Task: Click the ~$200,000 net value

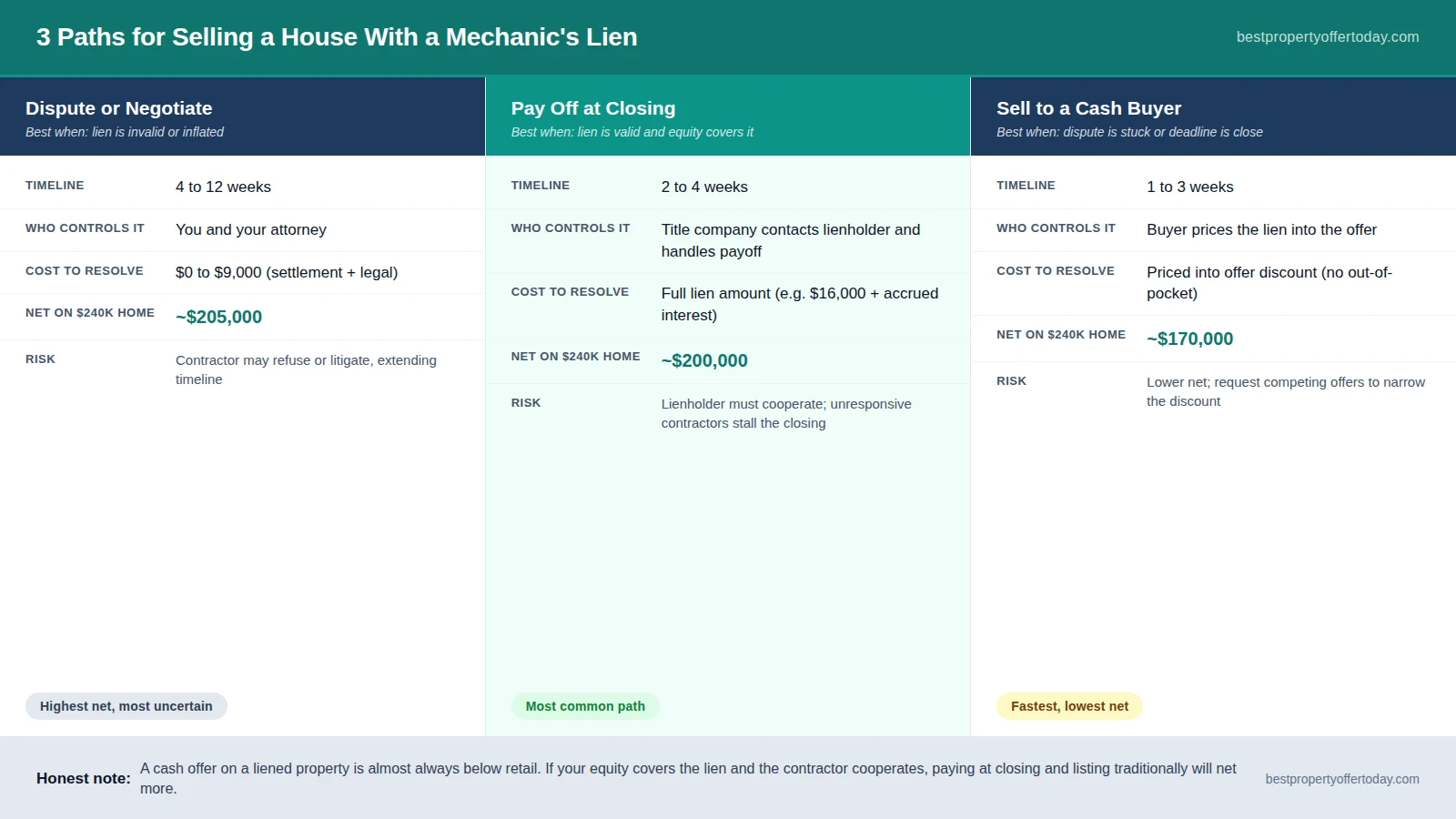Action: (704, 360)
